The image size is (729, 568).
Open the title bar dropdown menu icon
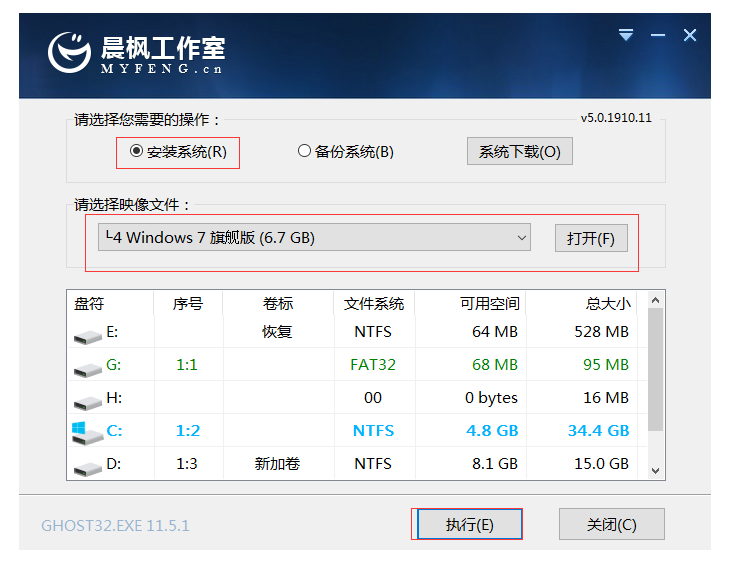pyautogui.click(x=626, y=35)
